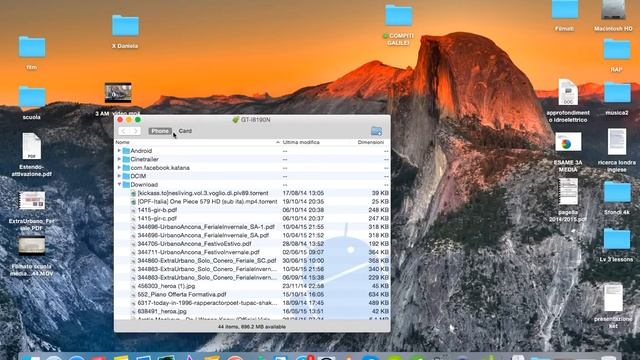
Task: Create a new folder via toolbar icon
Action: [376, 131]
